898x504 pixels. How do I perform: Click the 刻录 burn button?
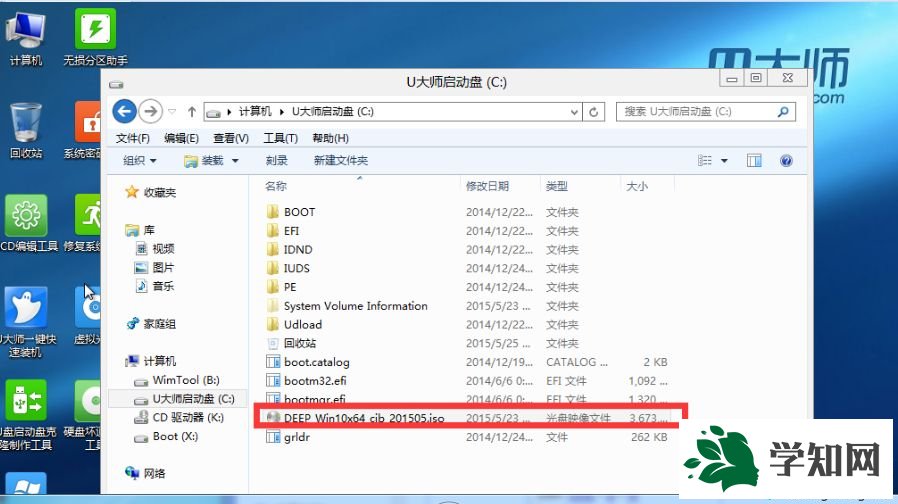(x=277, y=160)
